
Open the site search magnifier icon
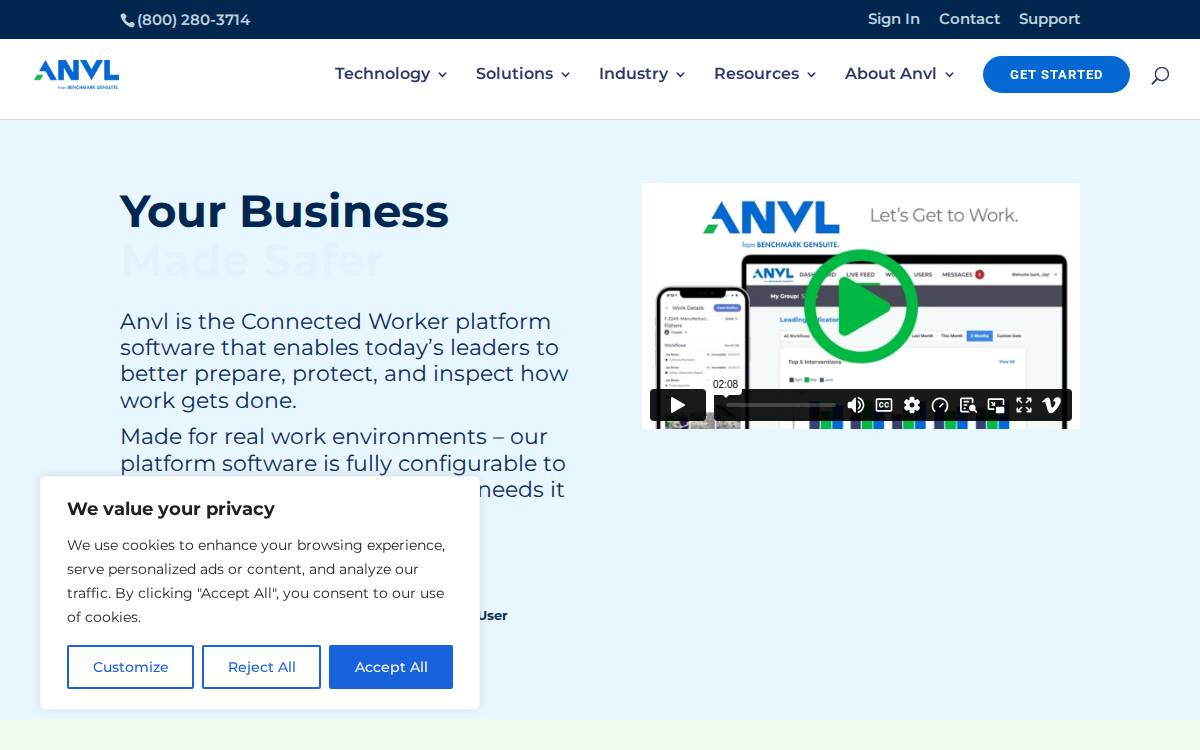click(x=1160, y=75)
